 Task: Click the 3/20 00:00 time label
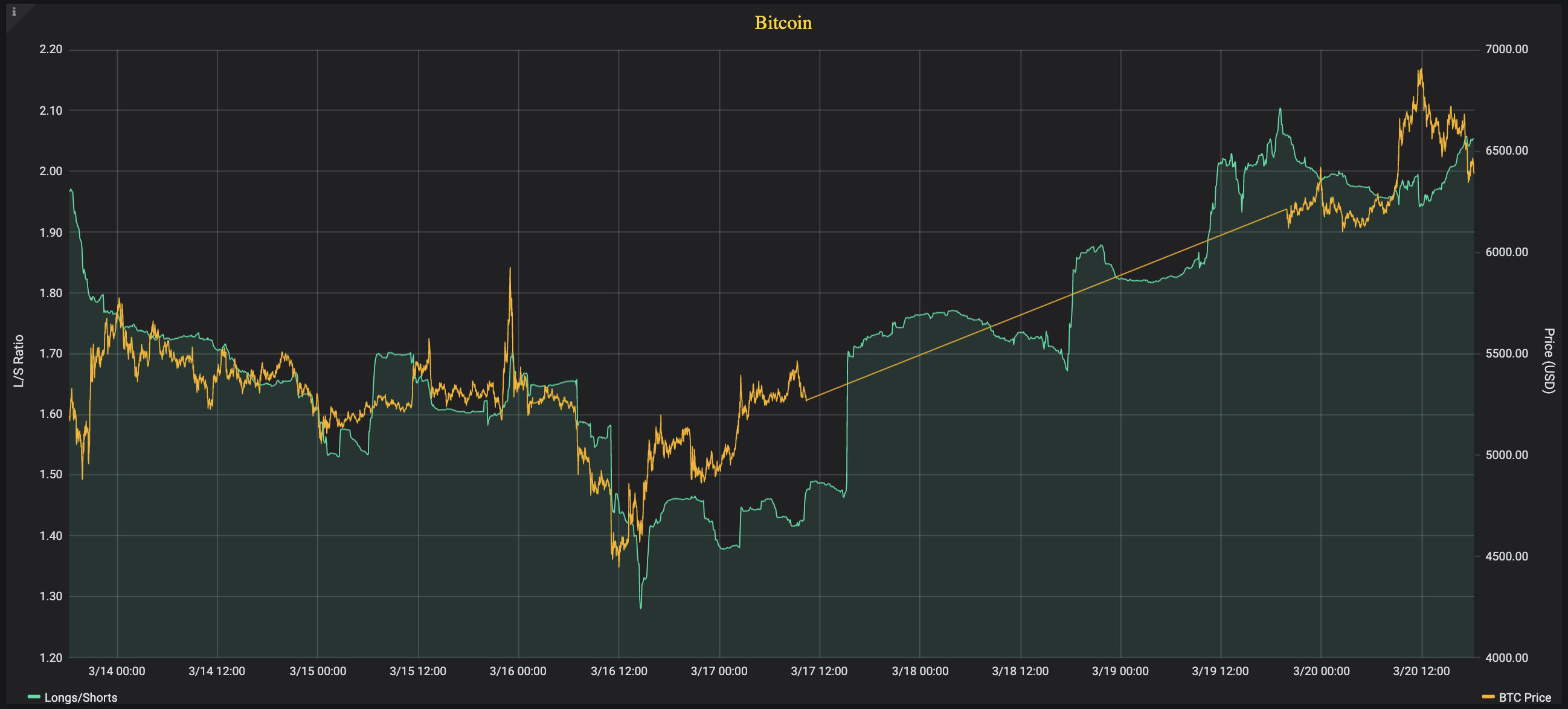(x=1321, y=672)
